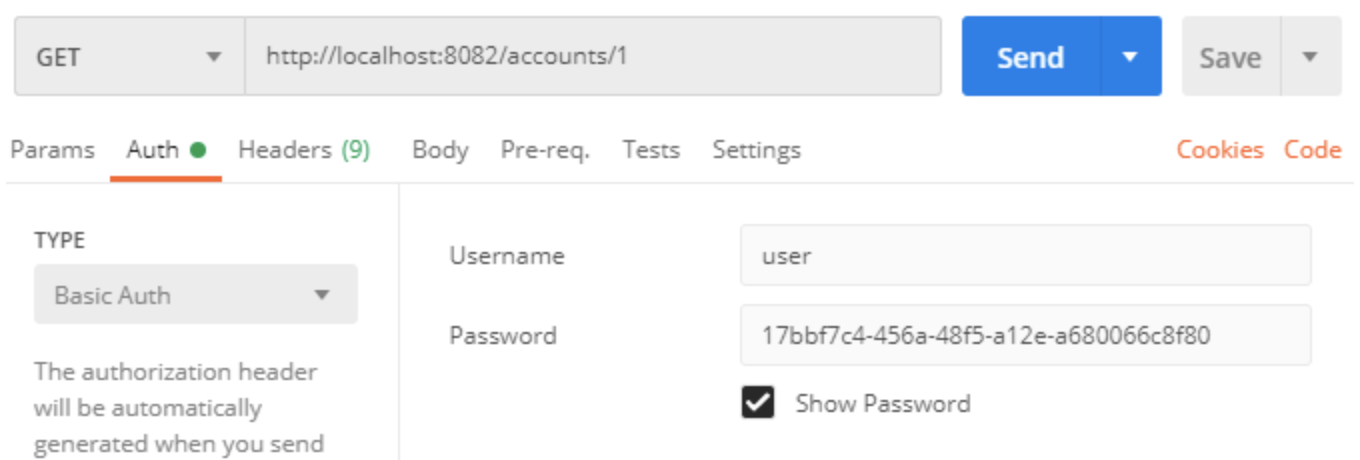Click the Code link
The width and height of the screenshot is (1360, 460).
point(1312,150)
